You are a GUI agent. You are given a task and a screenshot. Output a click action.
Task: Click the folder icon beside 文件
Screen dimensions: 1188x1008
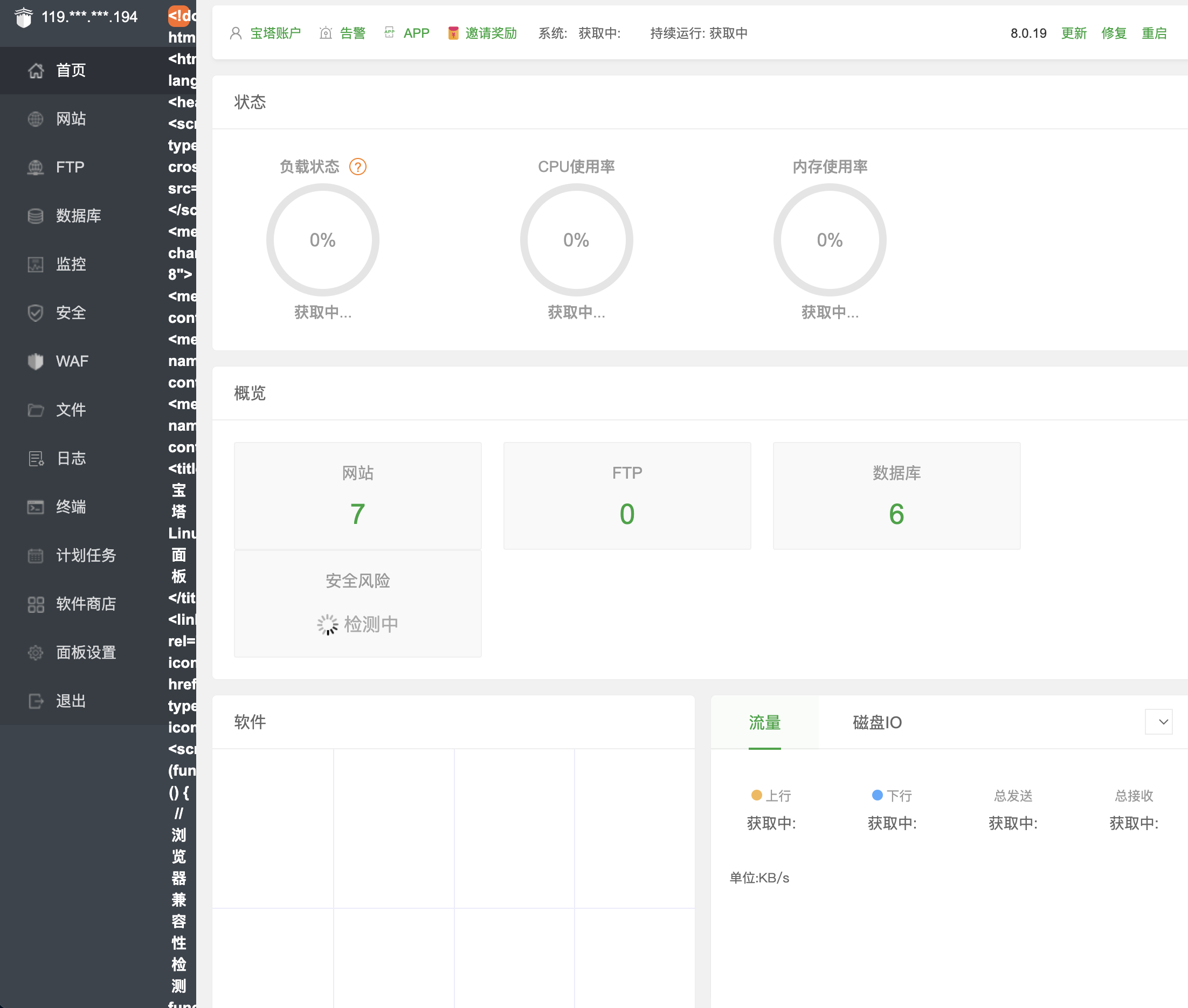36,410
